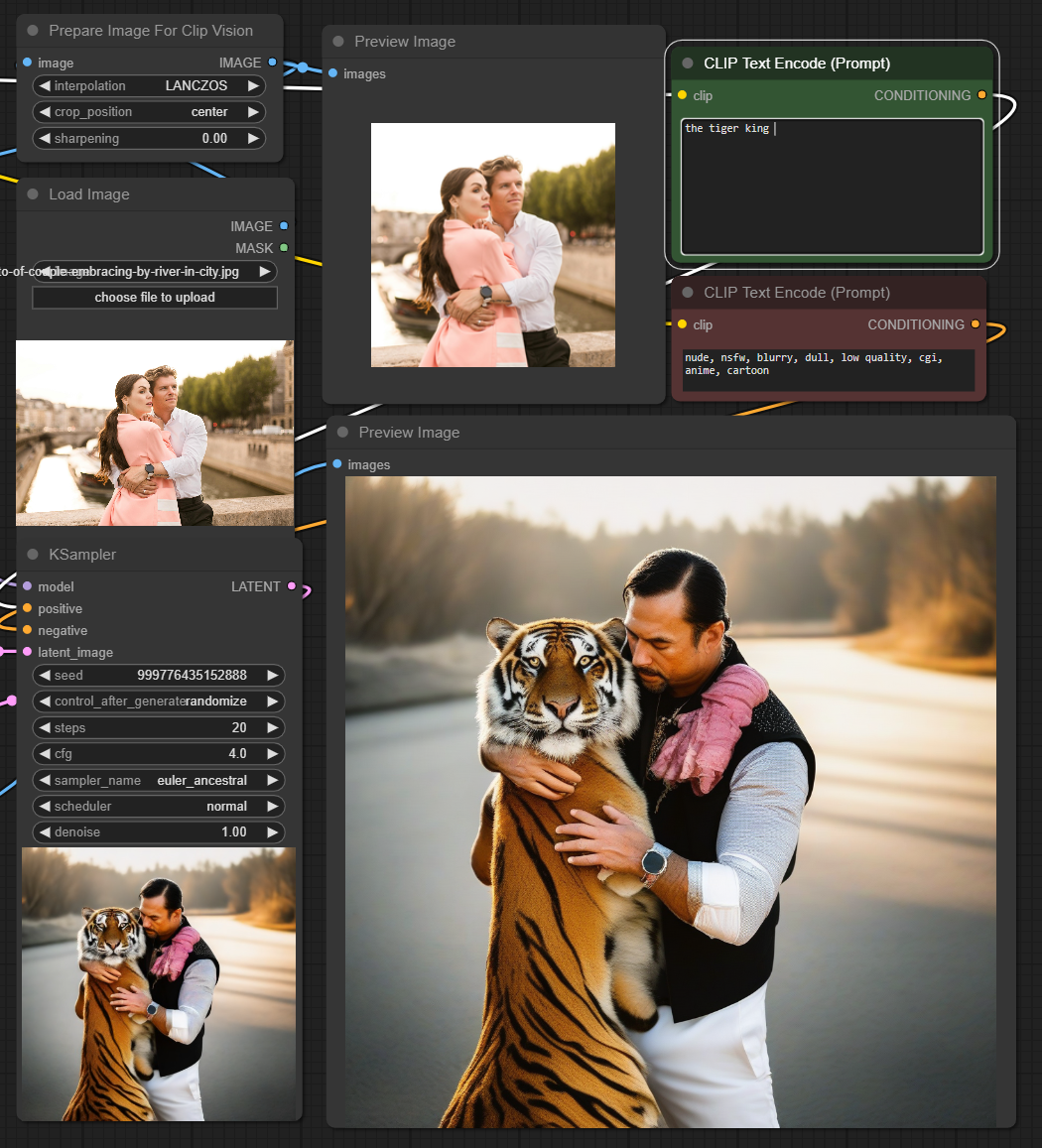Click the images input port on the tiger preview node
Viewport: 1042px width, 1148px height.
(x=336, y=464)
